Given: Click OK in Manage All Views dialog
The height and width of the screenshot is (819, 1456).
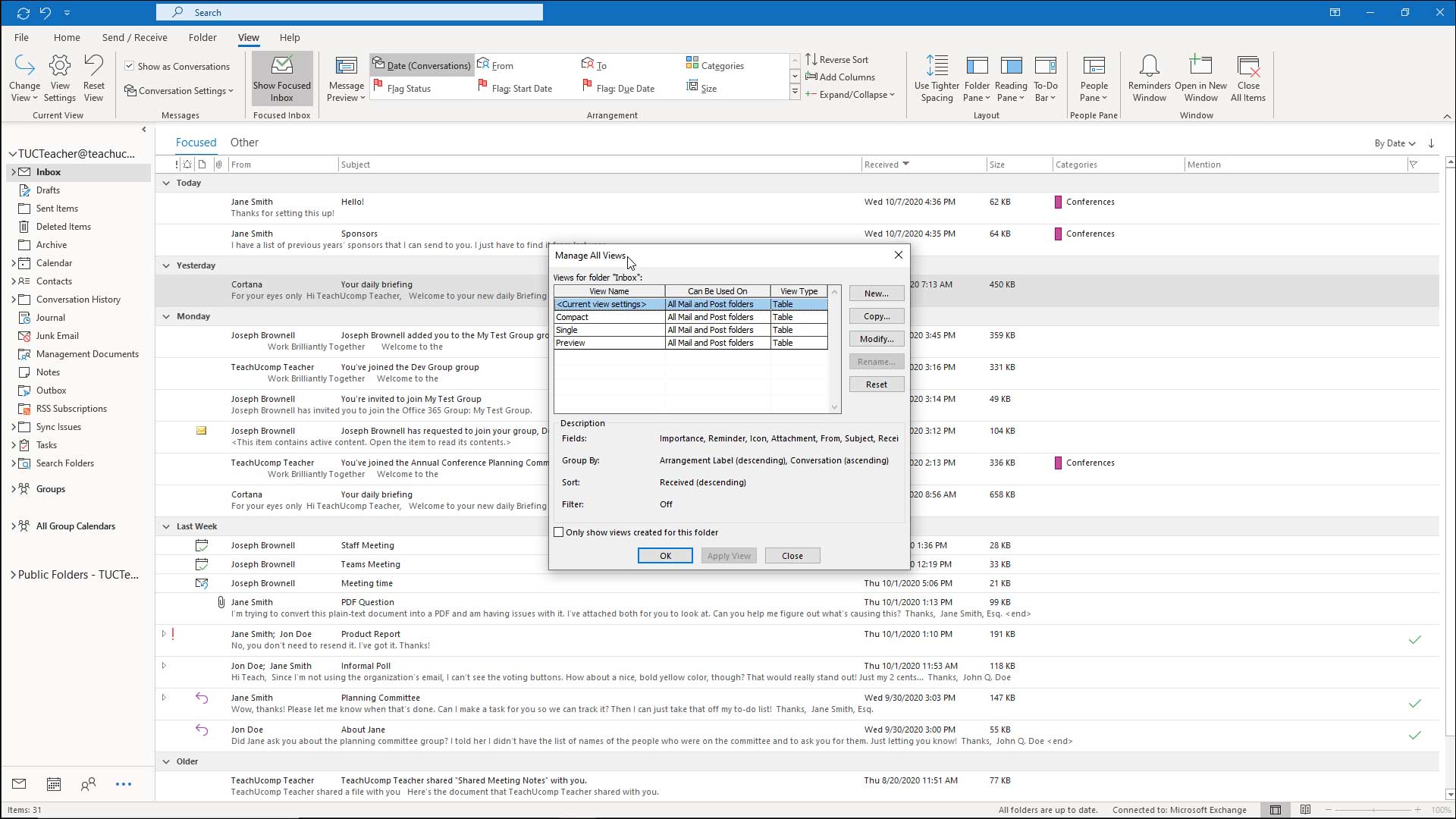Looking at the screenshot, I should point(665,556).
